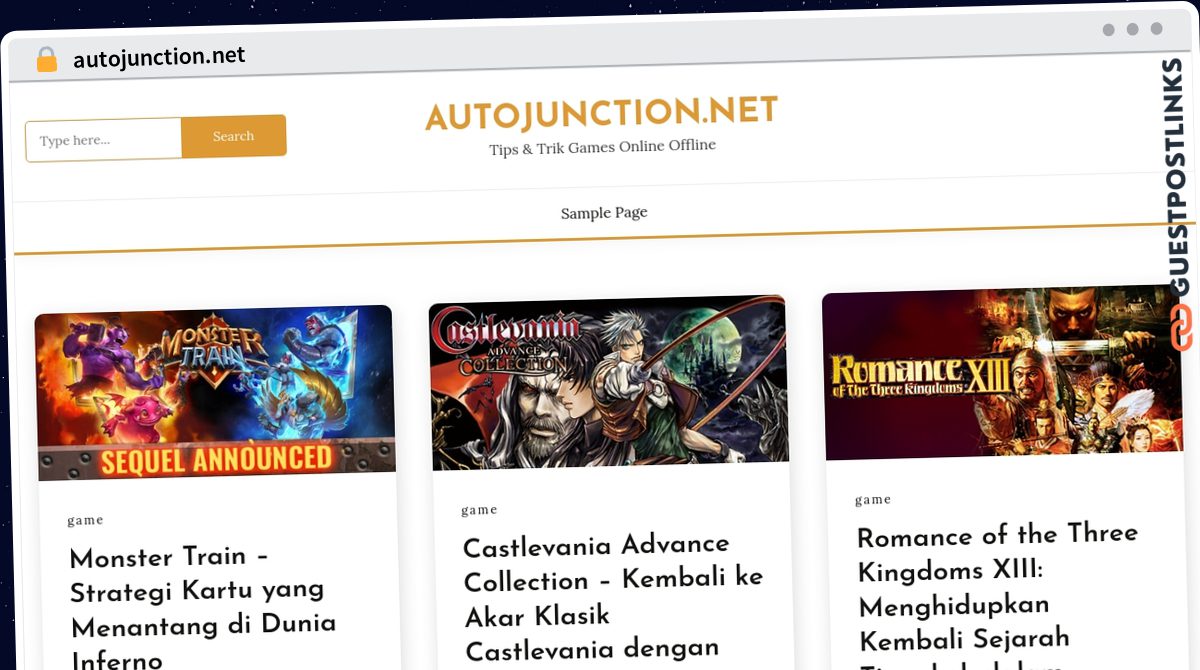Open the Romance of the Three Kingdoms title

(x=998, y=590)
